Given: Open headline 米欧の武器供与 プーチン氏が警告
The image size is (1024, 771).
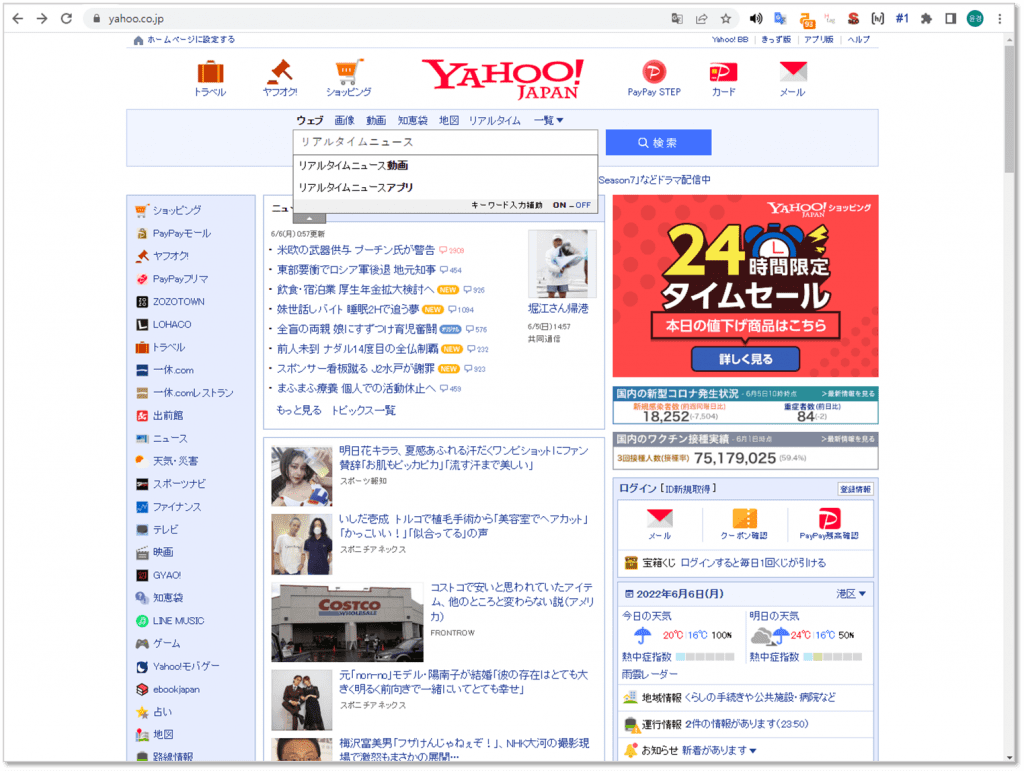Looking at the screenshot, I should click(x=355, y=250).
